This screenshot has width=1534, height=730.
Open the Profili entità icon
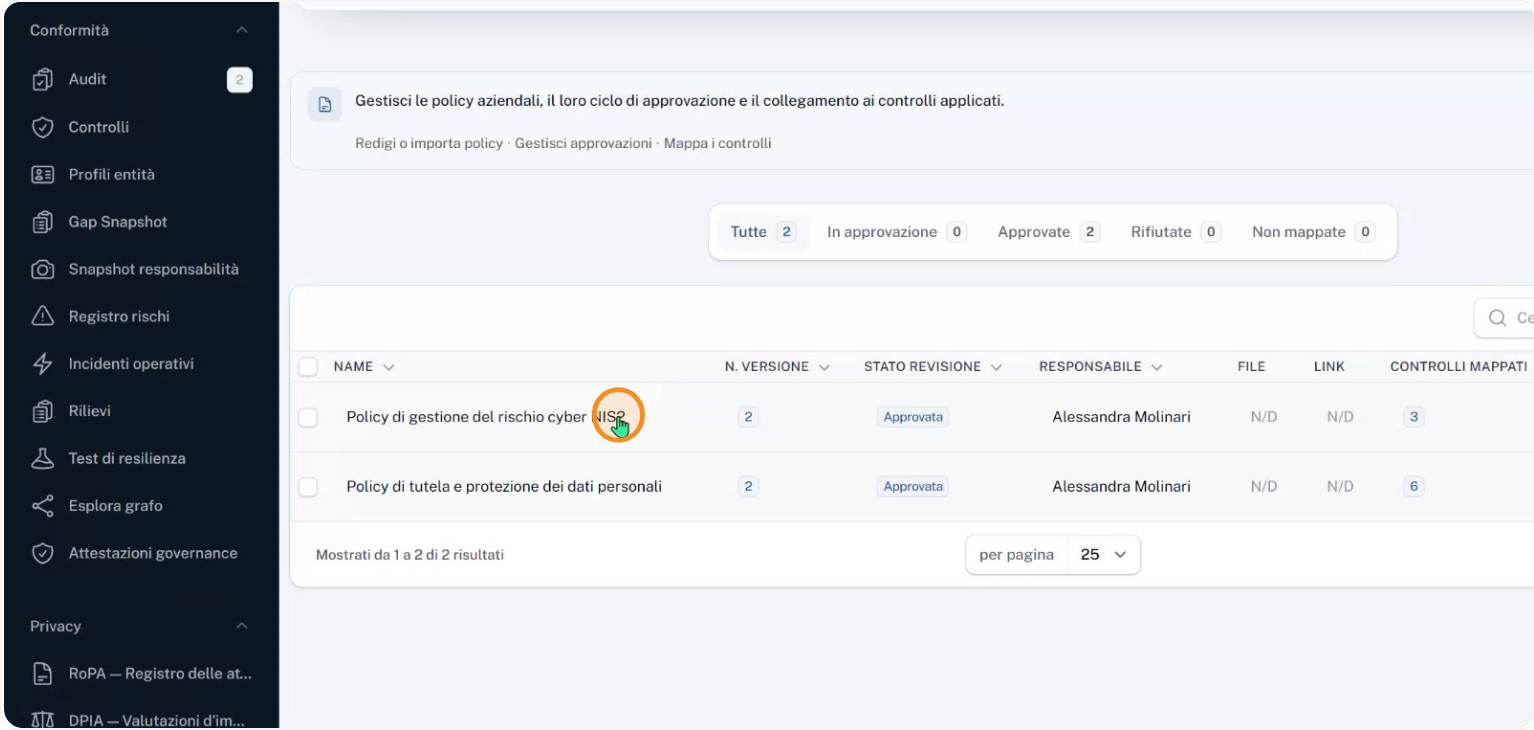(42, 174)
